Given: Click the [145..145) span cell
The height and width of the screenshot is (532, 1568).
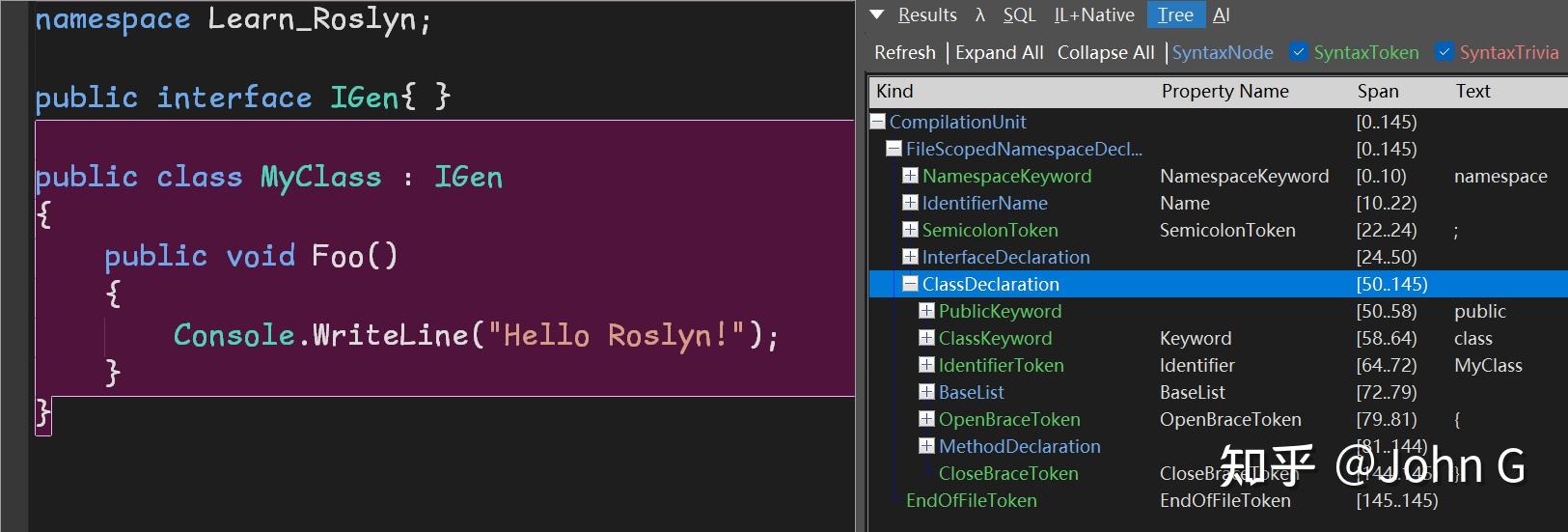Looking at the screenshot, I should pos(1396,500).
